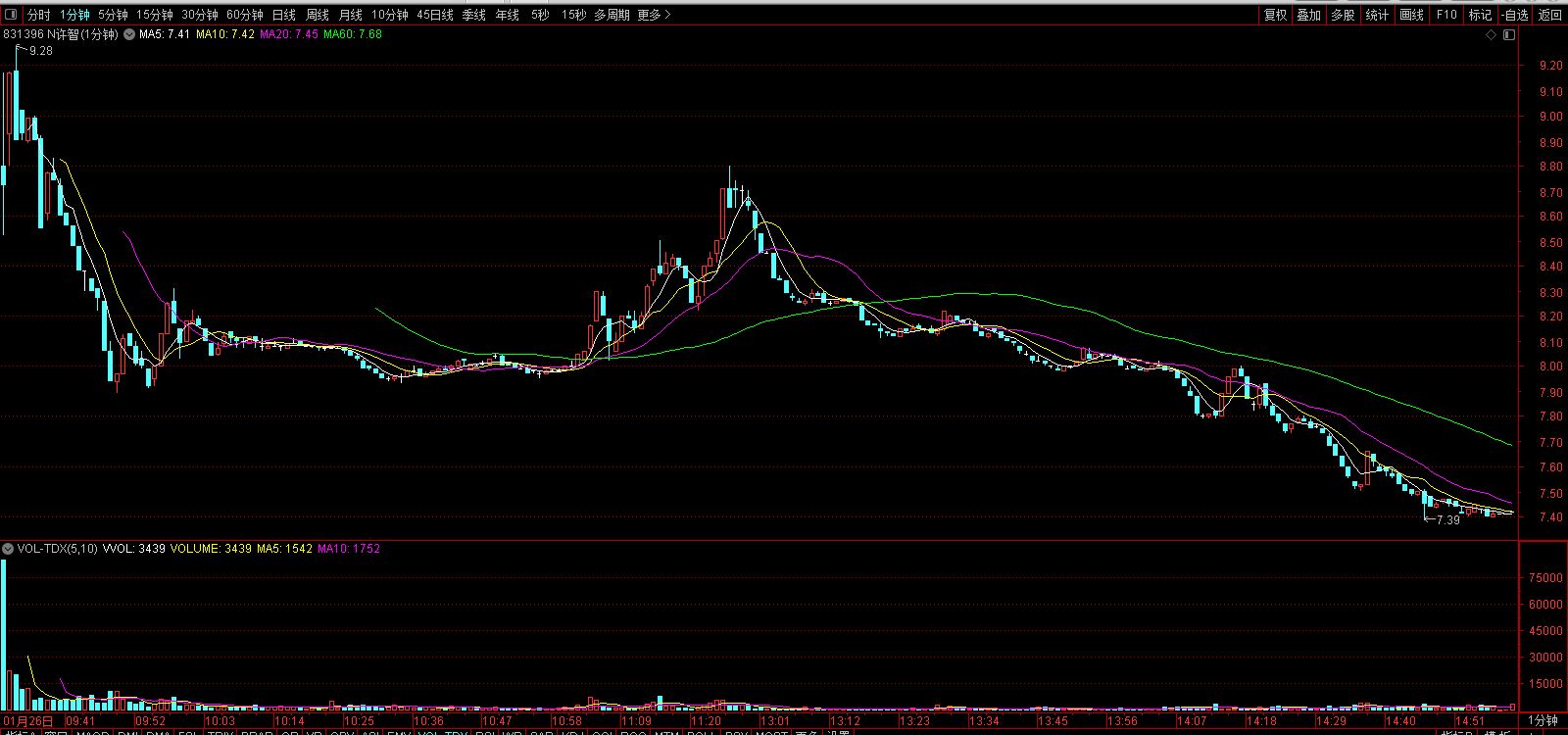Show the 日线 daily chart
Viewport: 1568px width, 735px height.
tap(284, 15)
